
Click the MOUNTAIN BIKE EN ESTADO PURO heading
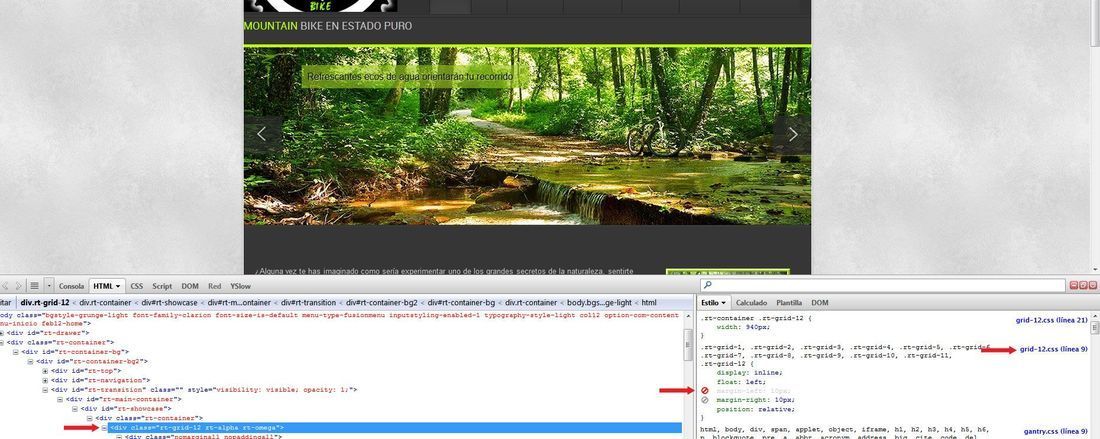328,26
